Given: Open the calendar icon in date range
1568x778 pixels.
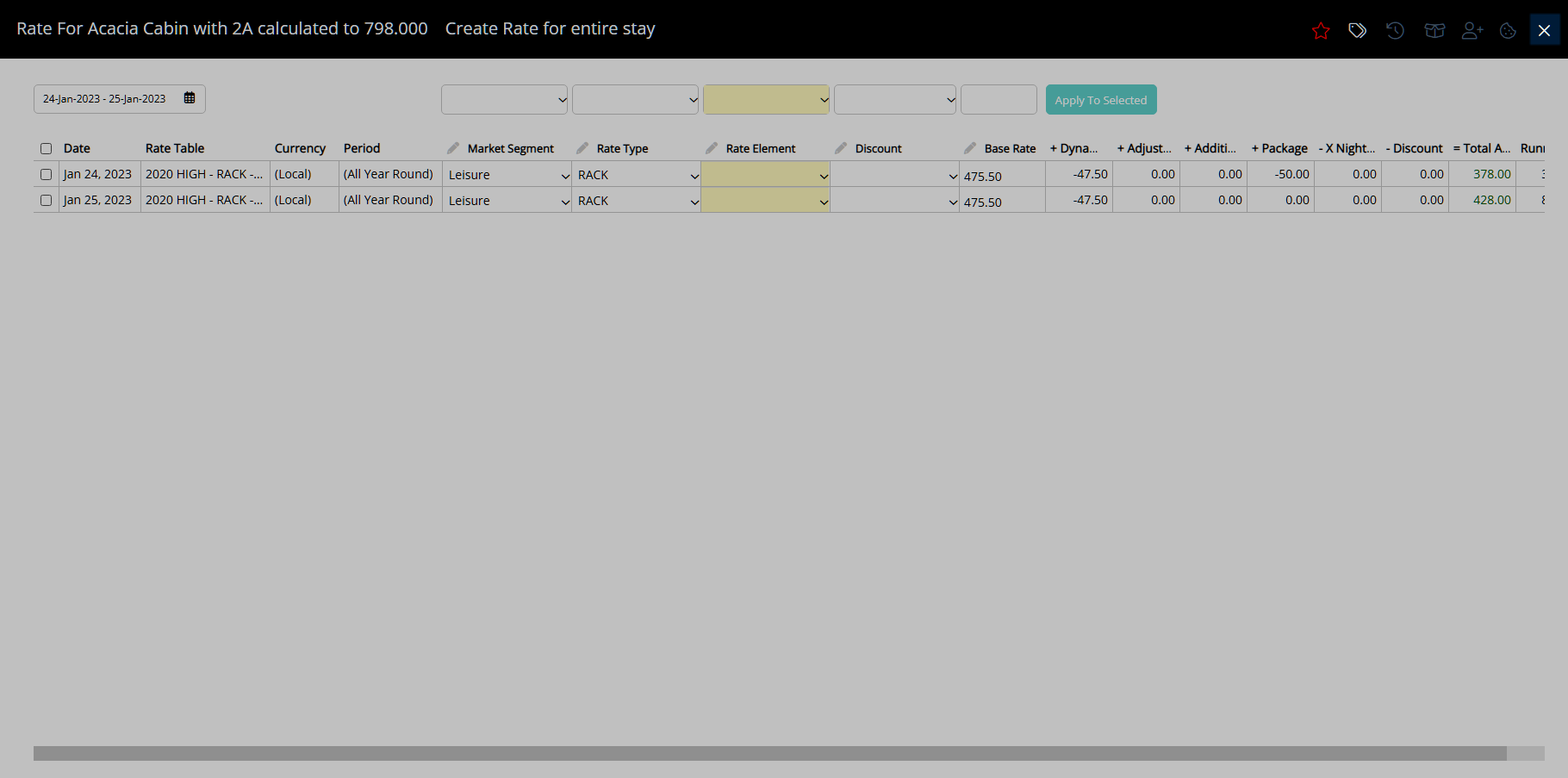Looking at the screenshot, I should tap(190, 98).
